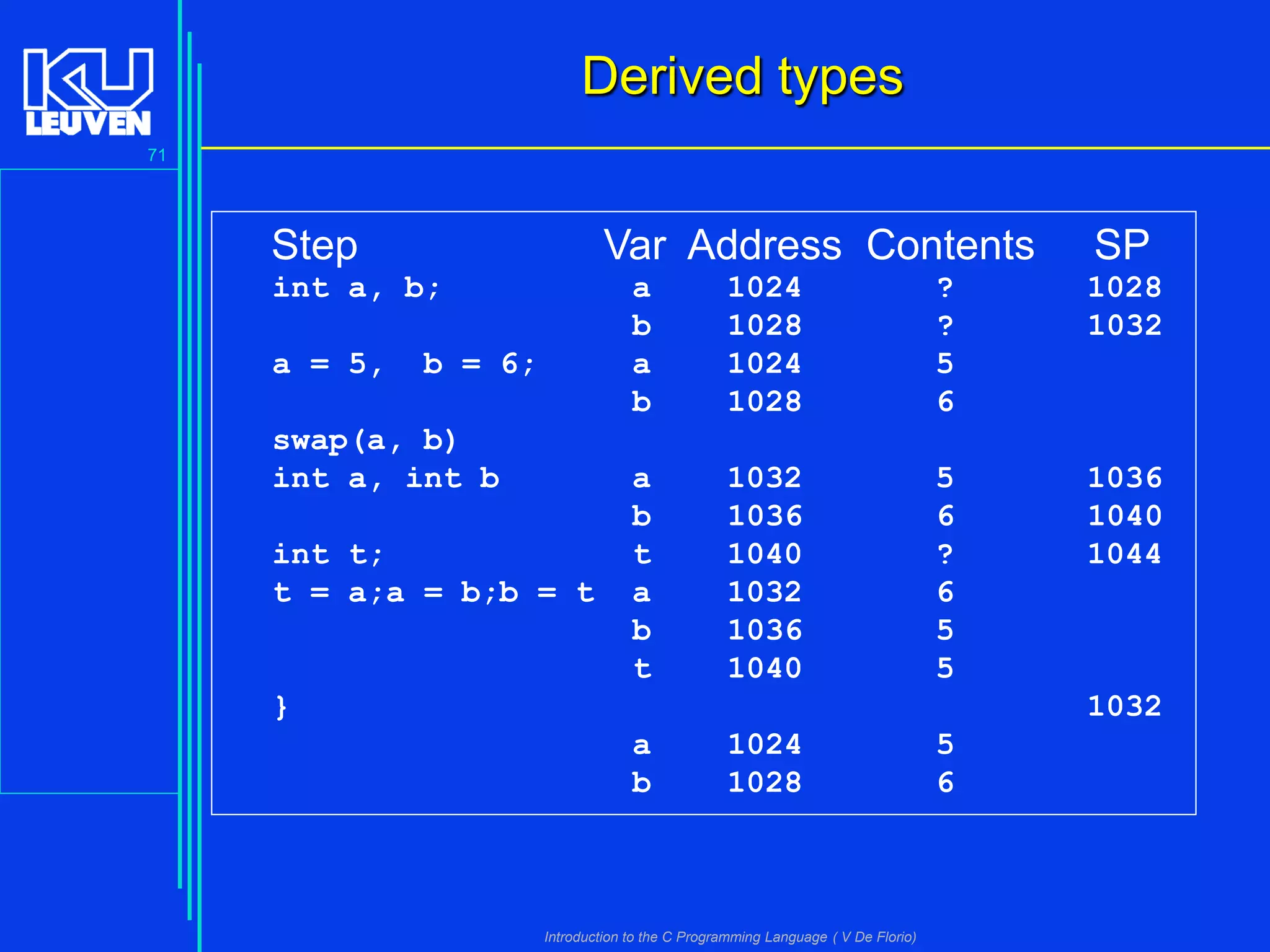Click the 'Step' column header
Screen dimensions: 1270x952
[314, 245]
